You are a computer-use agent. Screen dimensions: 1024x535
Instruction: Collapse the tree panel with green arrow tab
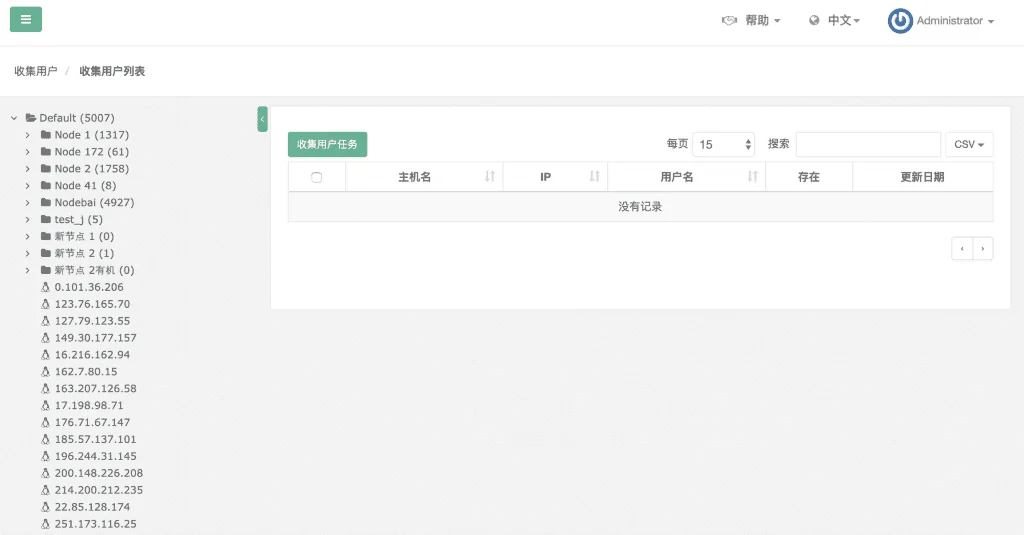pyautogui.click(x=263, y=119)
